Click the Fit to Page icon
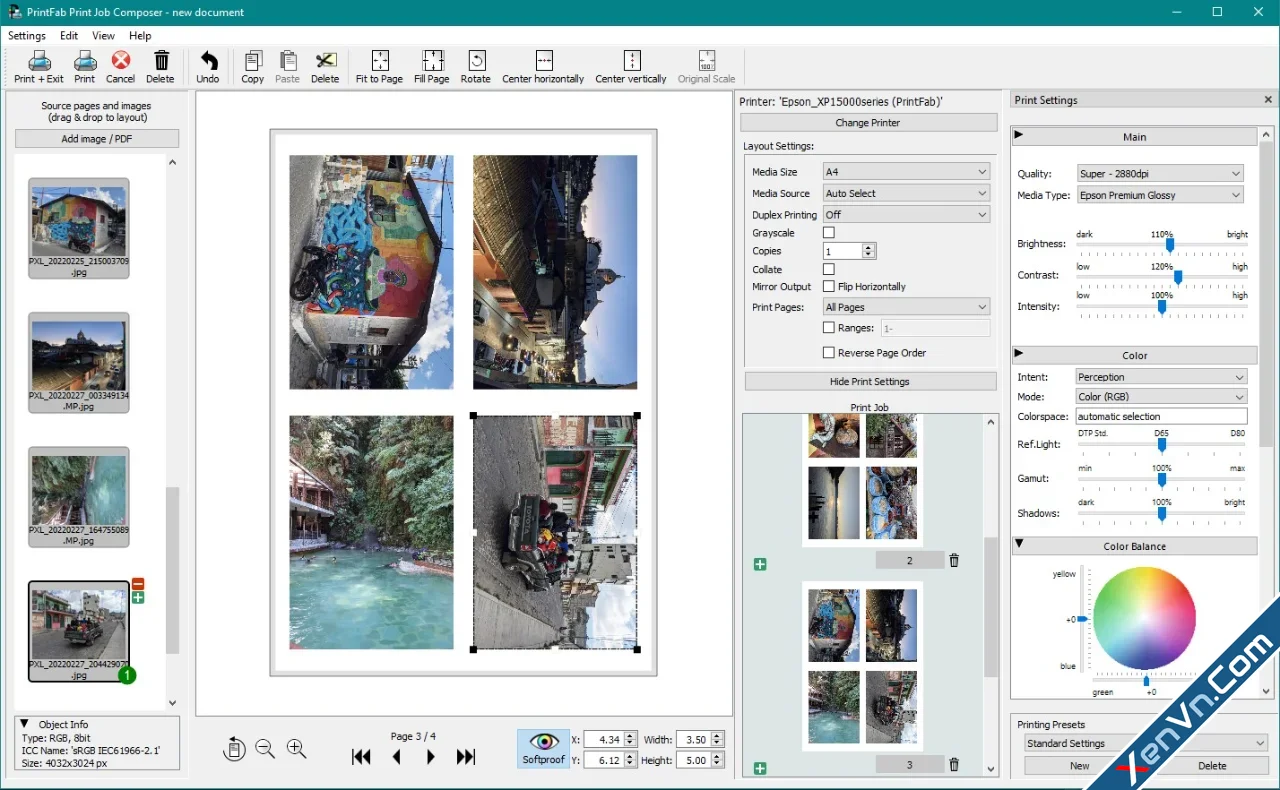Screen dimensions: 1280x790 (379, 66)
